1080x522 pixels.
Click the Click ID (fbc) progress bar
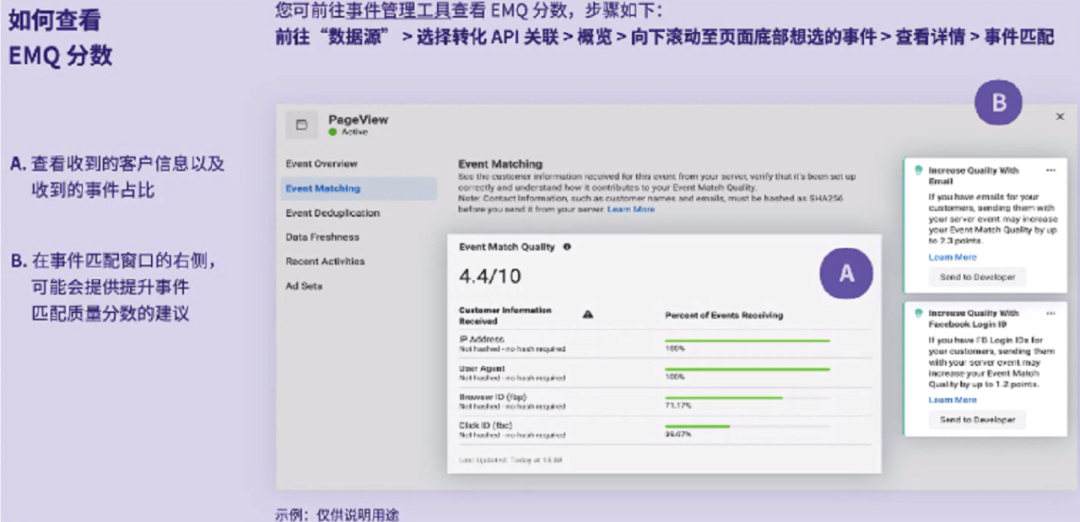point(747,426)
